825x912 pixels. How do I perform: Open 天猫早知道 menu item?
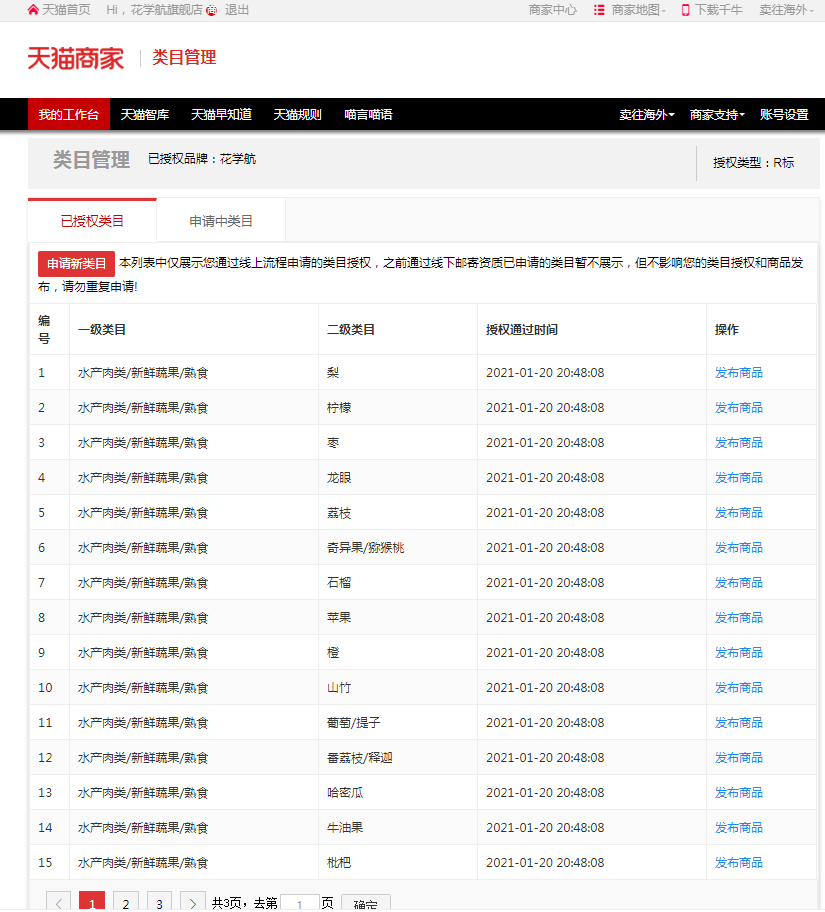tap(221, 115)
